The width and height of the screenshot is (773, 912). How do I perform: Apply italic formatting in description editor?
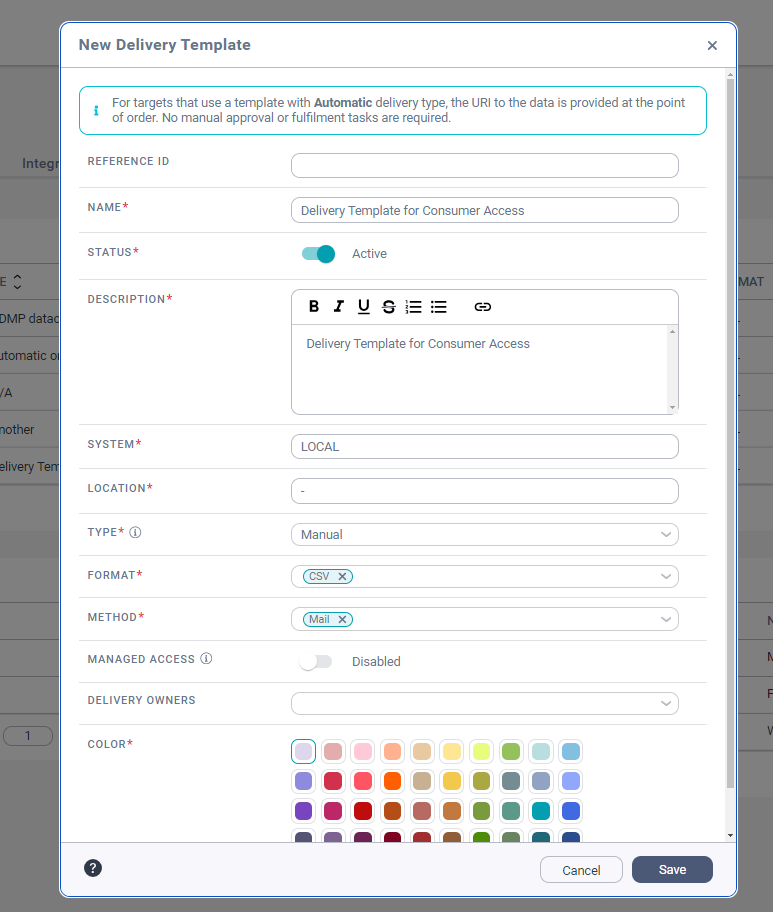[x=339, y=307]
